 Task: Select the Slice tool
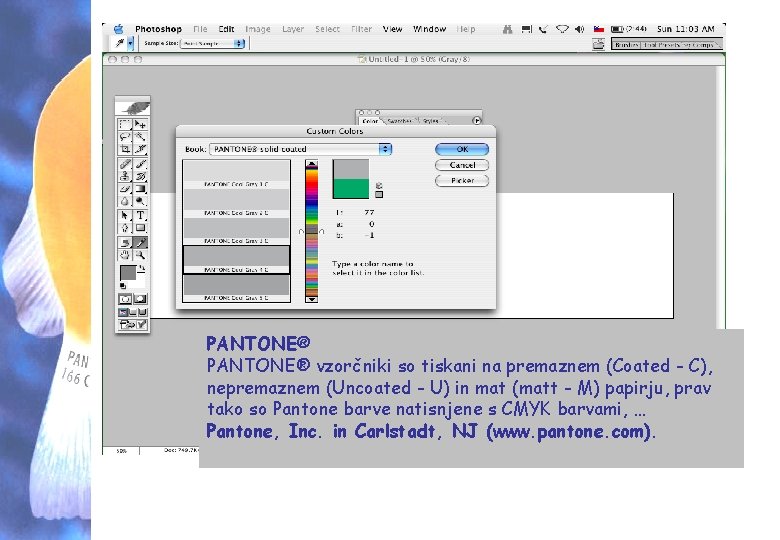(x=140, y=149)
